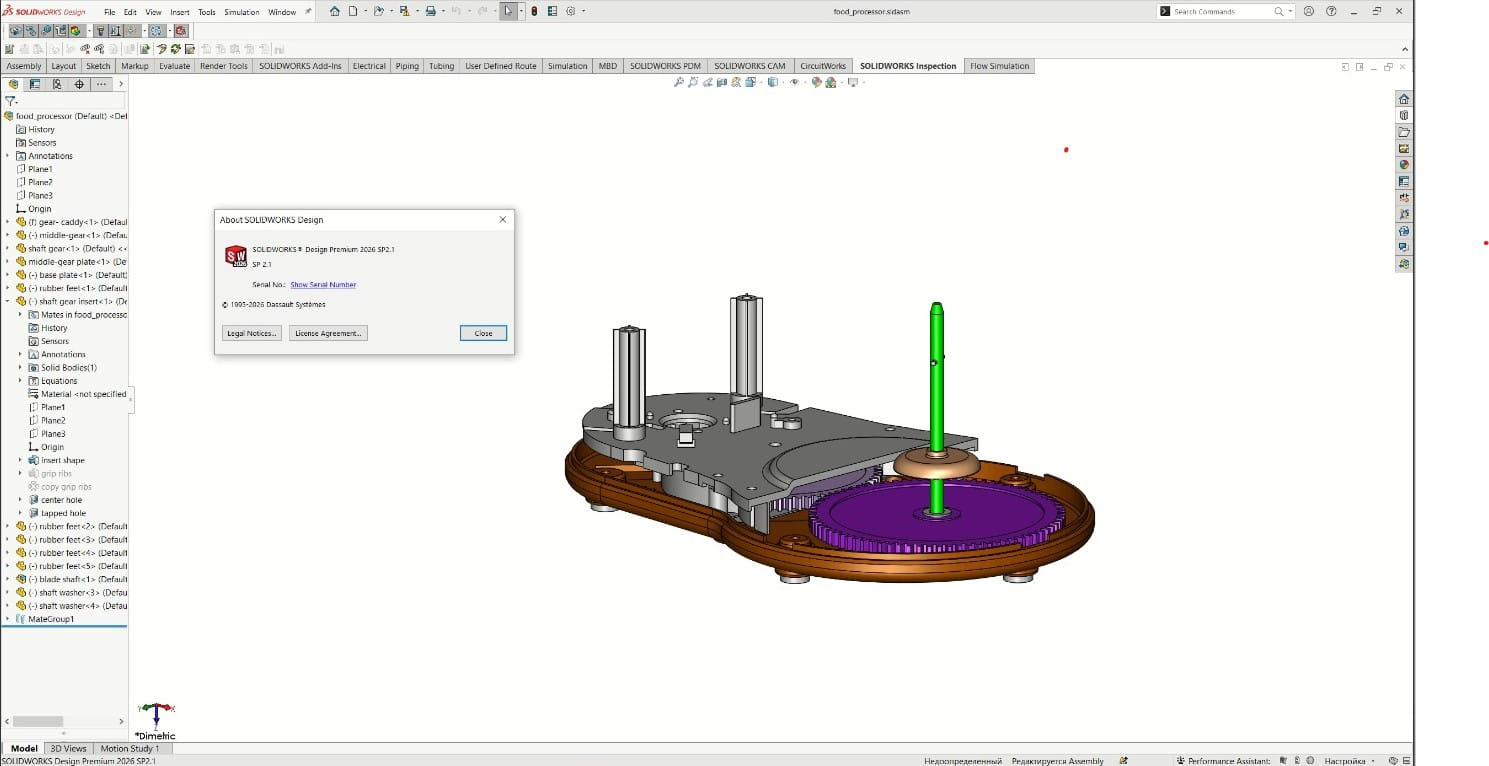Collapse the shaft gear insert<1> node
Screen dimensions: 1489x766
(x=8, y=301)
